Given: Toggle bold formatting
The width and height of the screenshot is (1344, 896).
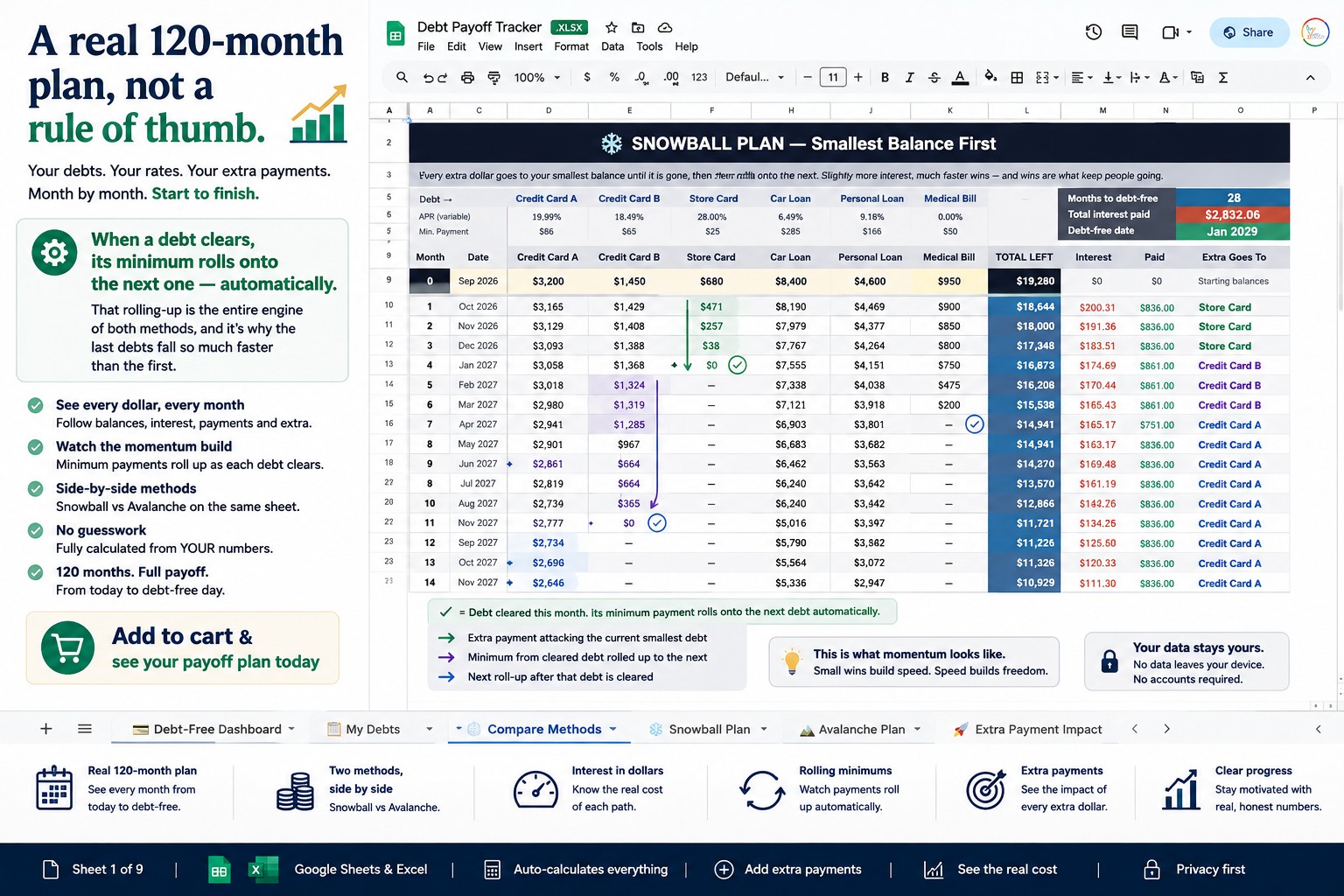Looking at the screenshot, I should click(885, 78).
